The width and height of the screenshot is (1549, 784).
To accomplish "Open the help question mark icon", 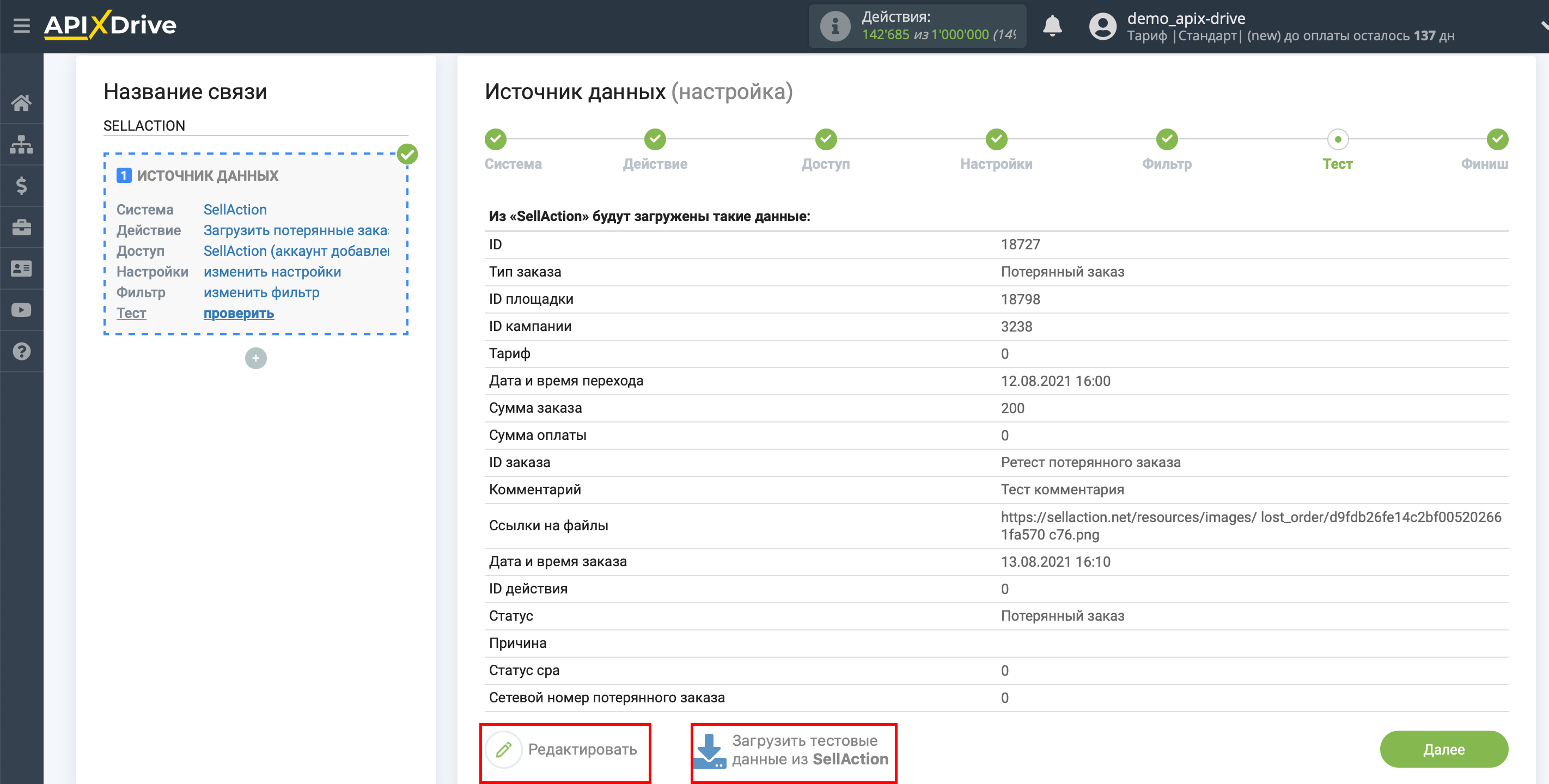I will tap(22, 351).
